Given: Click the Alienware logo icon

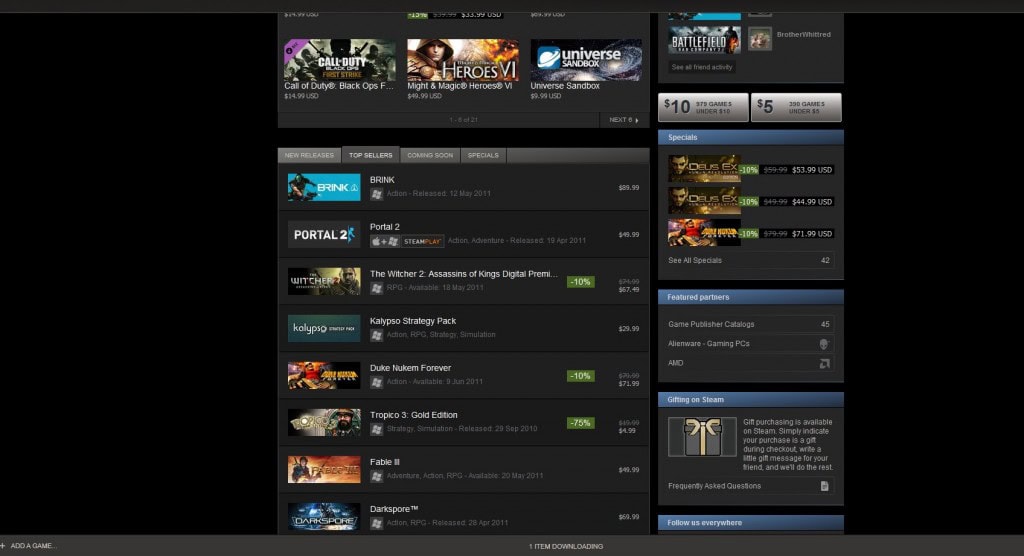Looking at the screenshot, I should point(824,344).
